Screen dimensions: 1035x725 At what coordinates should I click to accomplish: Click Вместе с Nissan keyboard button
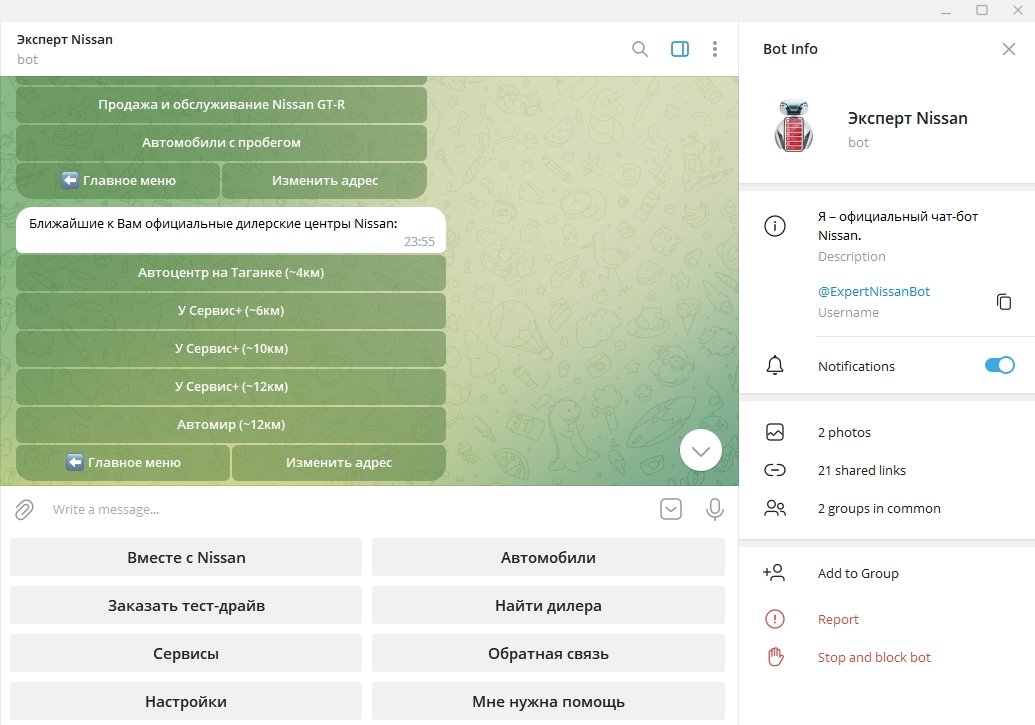coord(186,557)
